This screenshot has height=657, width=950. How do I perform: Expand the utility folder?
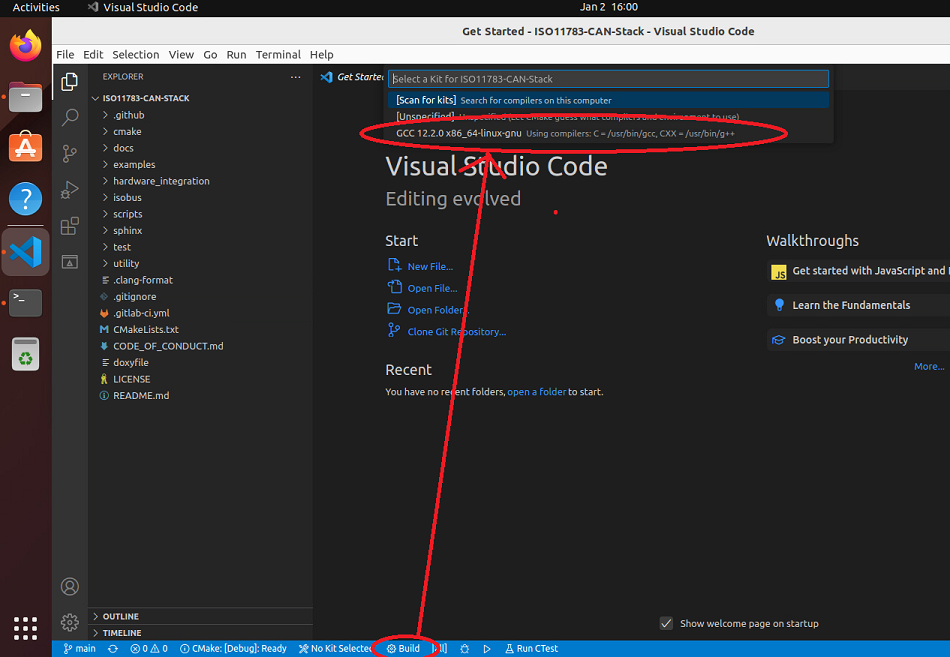tap(126, 264)
